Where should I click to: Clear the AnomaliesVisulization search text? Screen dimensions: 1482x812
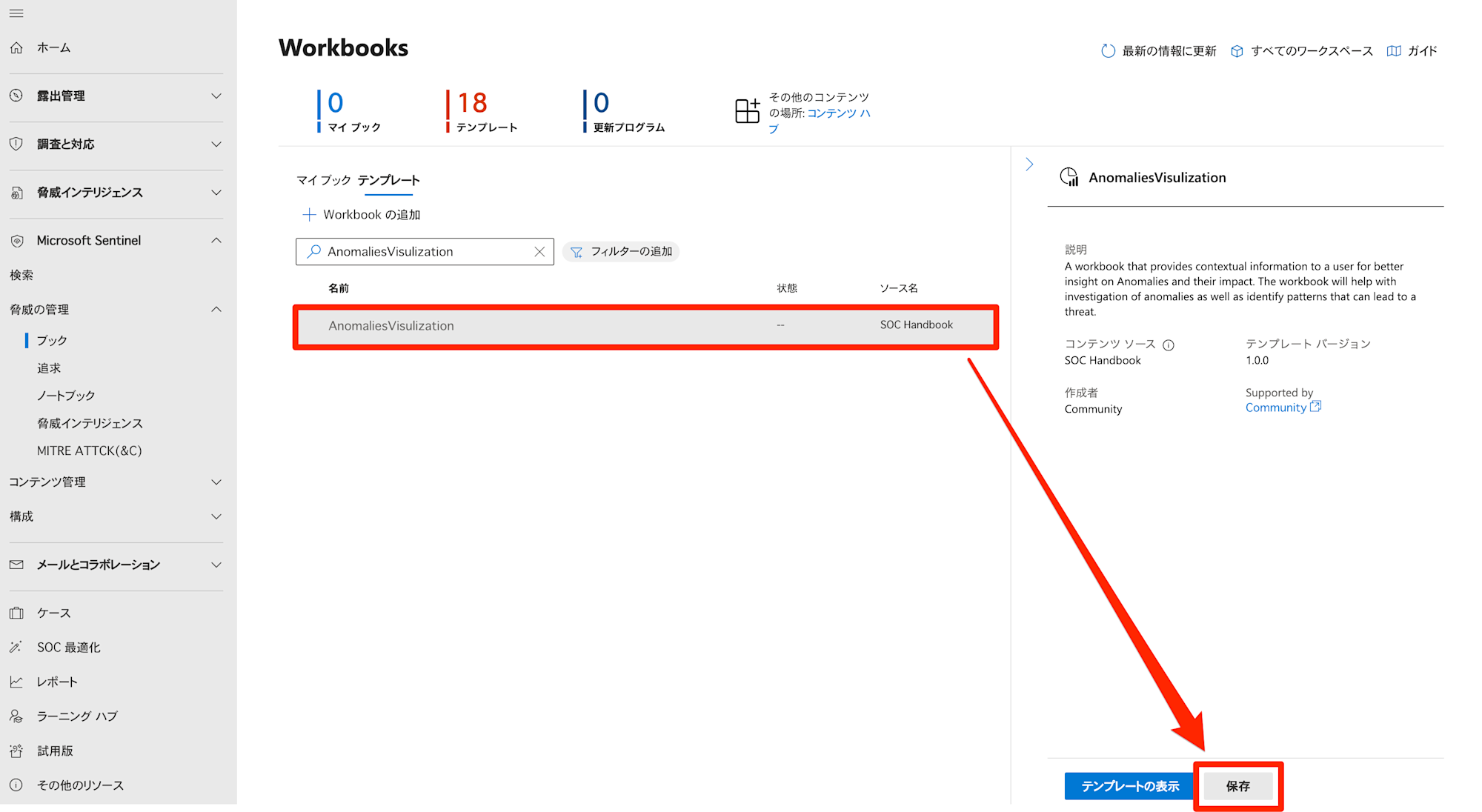(x=539, y=252)
